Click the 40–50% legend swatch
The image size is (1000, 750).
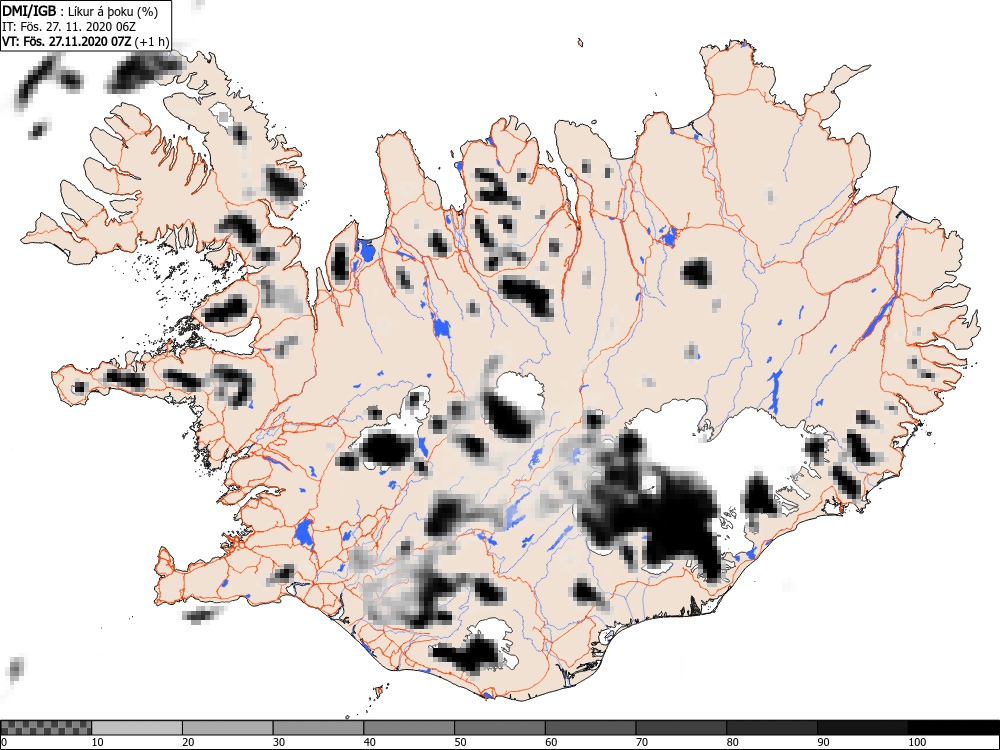tap(409, 728)
